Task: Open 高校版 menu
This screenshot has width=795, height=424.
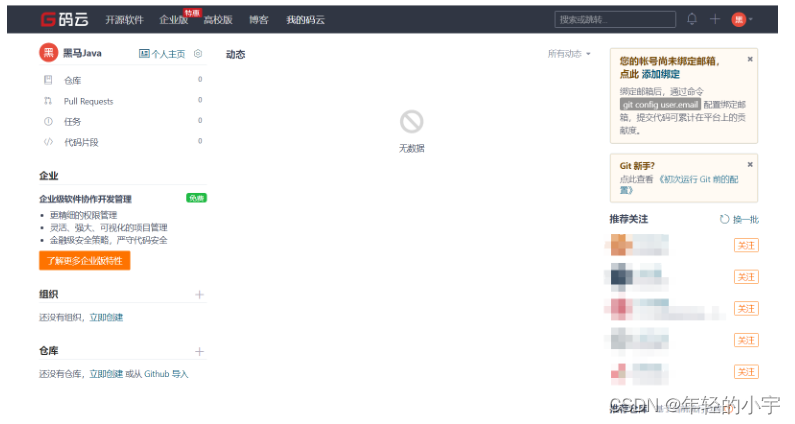Action: [x=218, y=20]
